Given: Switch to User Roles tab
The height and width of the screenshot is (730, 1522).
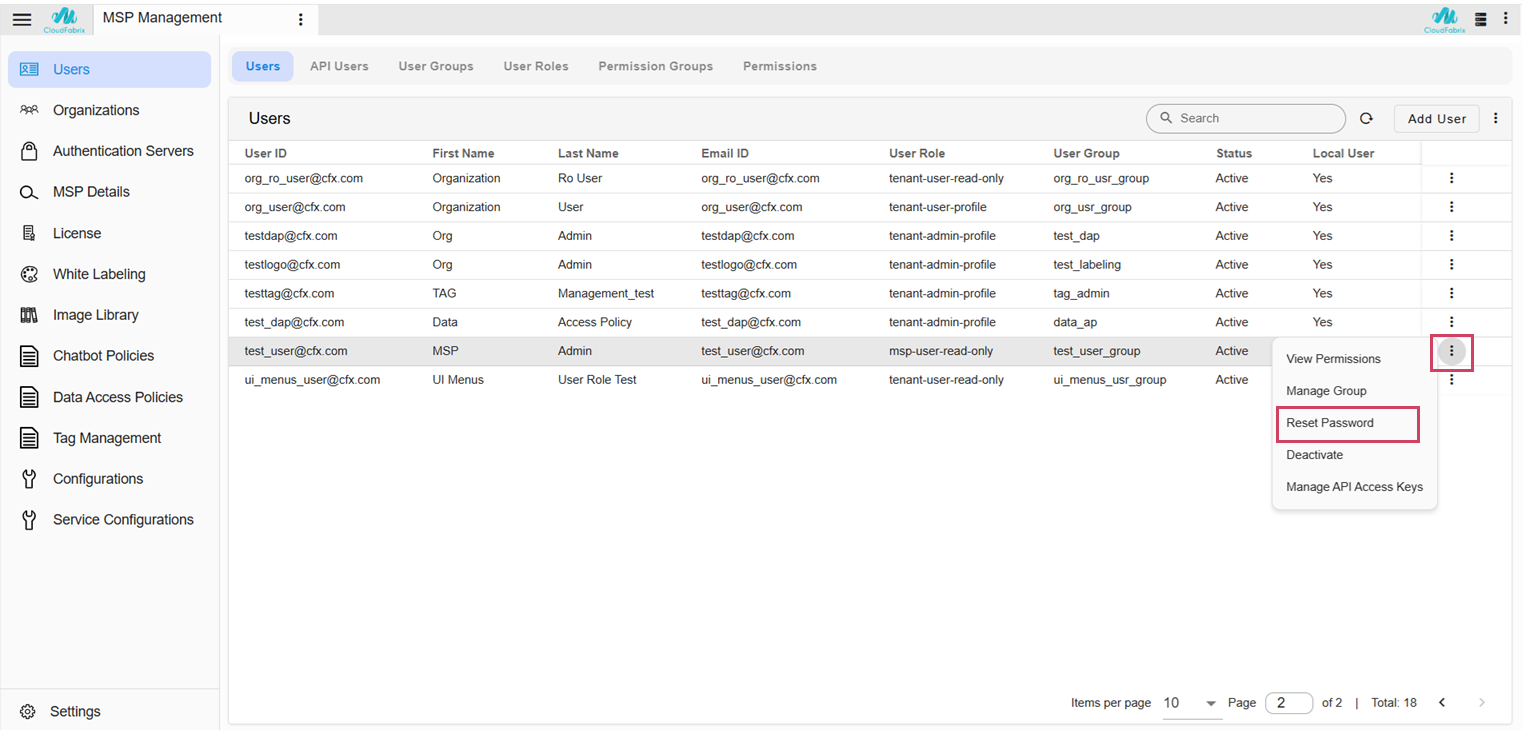Looking at the screenshot, I should (536, 66).
